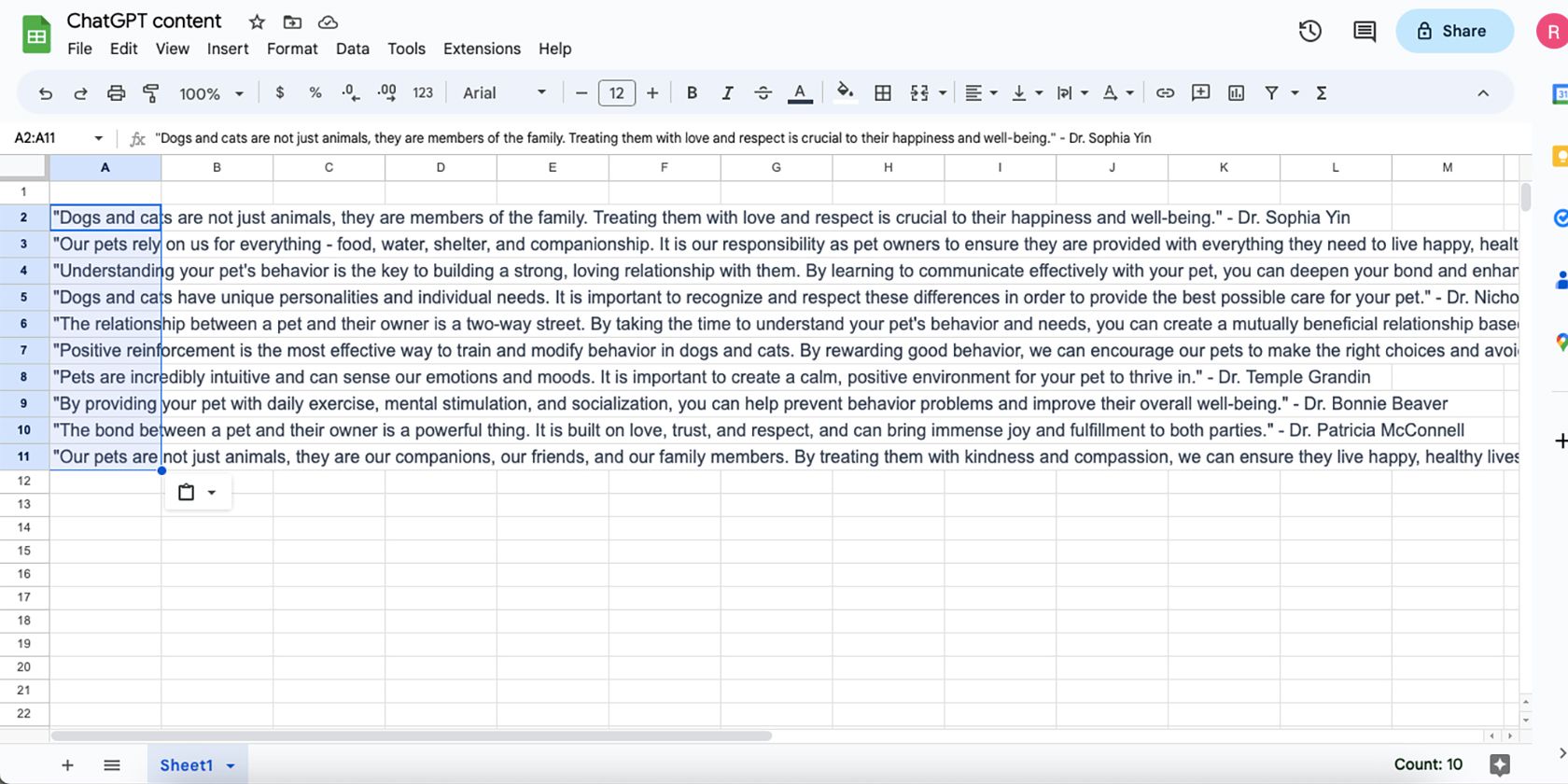Open the Borders tool
This screenshot has height=784, width=1568.
point(882,92)
